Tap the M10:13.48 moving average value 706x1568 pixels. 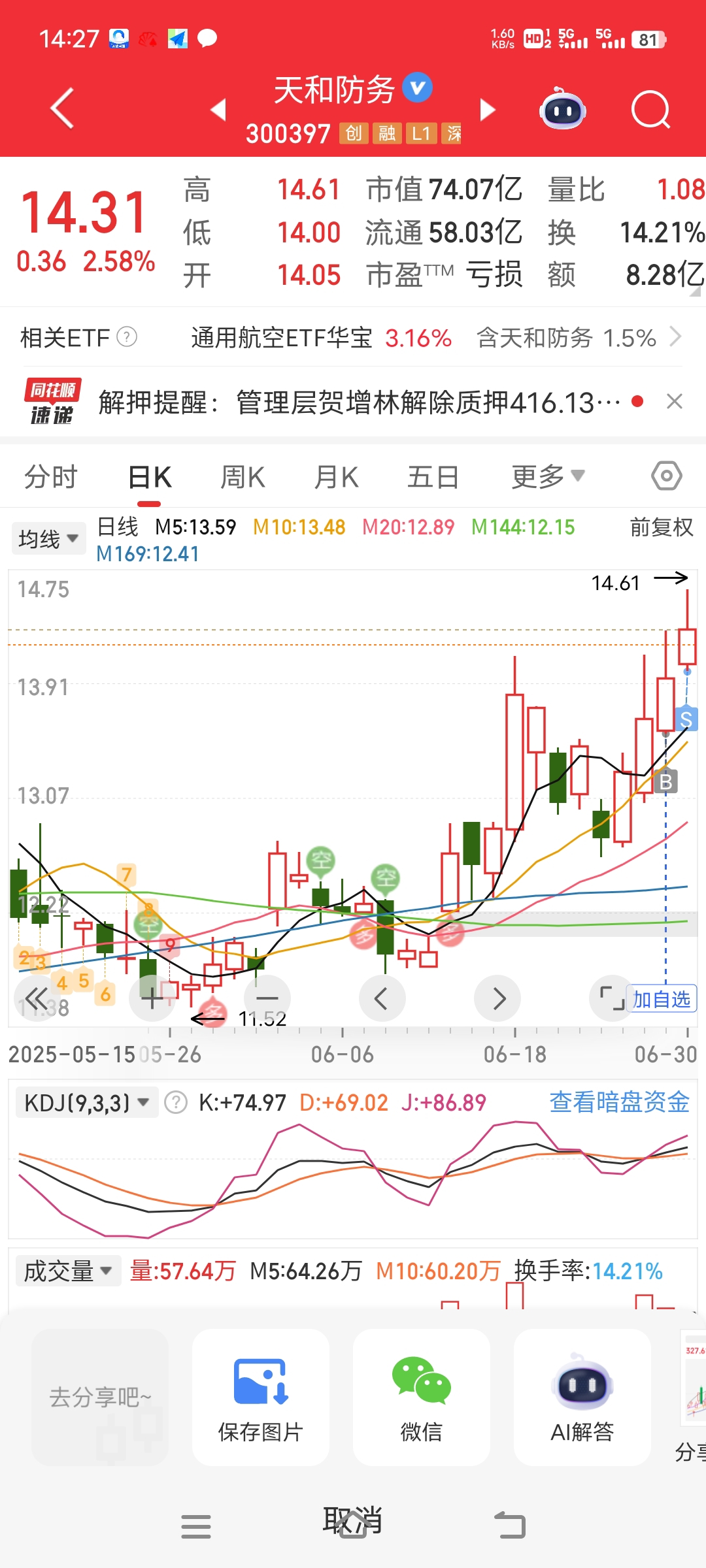coord(299,527)
